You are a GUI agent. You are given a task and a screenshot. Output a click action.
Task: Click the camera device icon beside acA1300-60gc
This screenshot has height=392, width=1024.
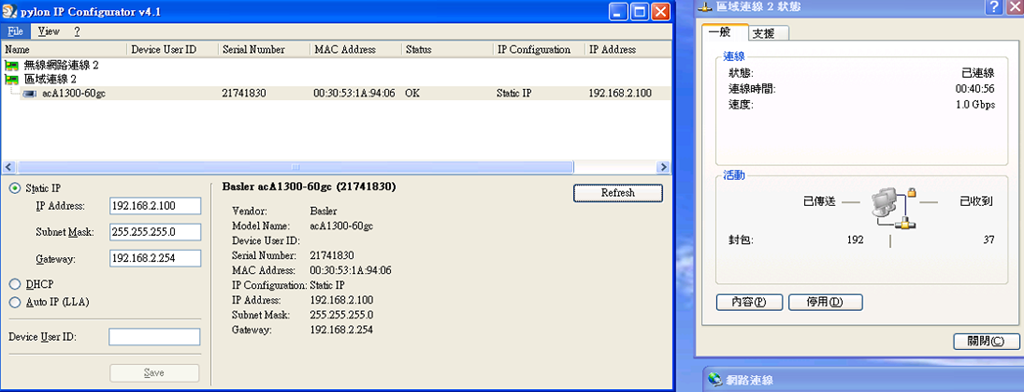[x=29, y=93]
